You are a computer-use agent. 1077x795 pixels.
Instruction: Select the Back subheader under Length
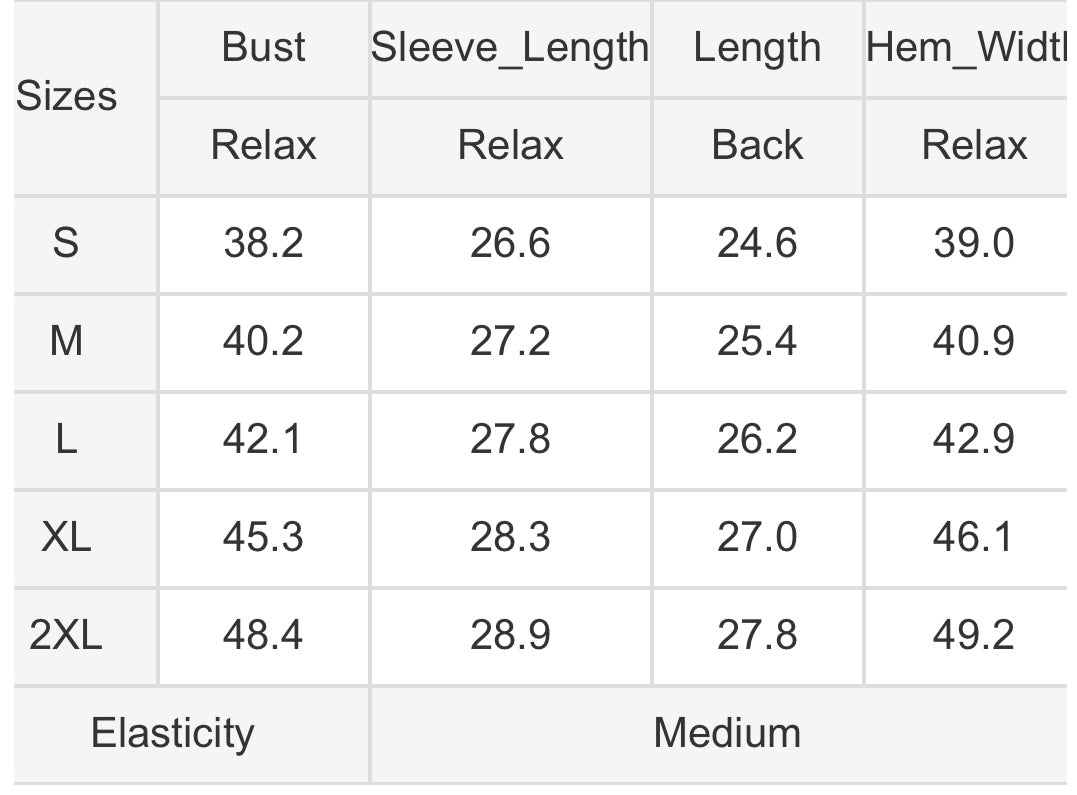(757, 145)
